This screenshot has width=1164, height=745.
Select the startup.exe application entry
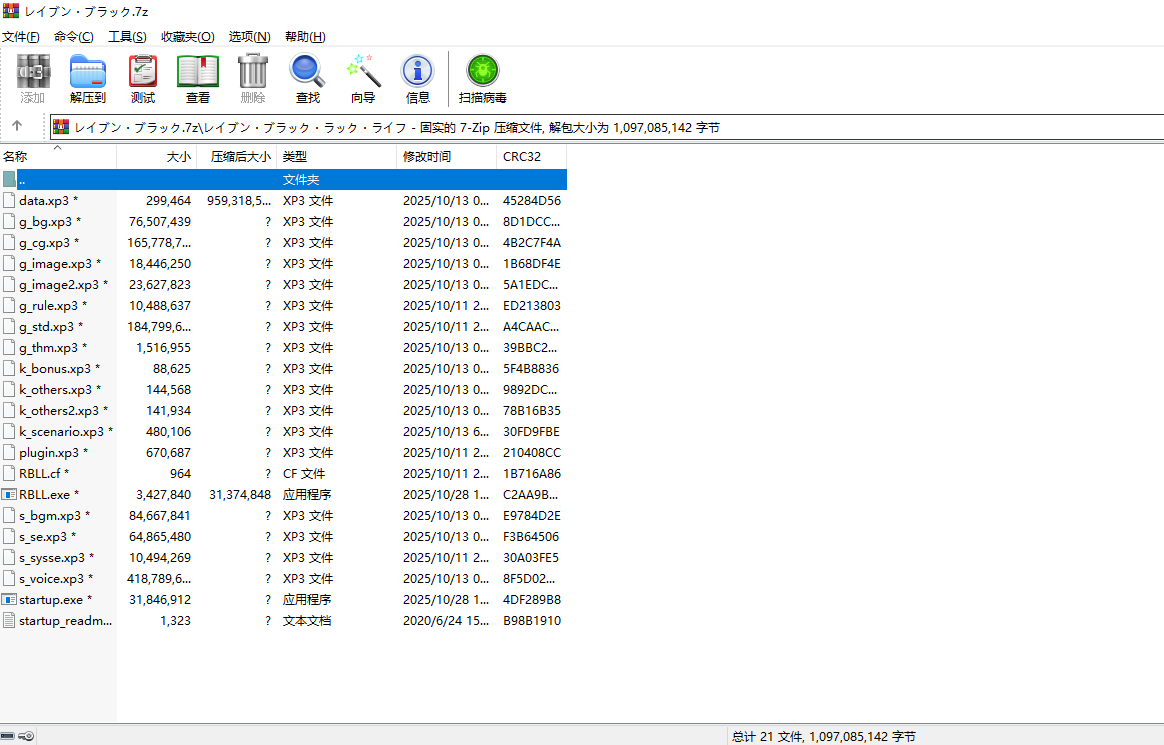click(x=50, y=600)
